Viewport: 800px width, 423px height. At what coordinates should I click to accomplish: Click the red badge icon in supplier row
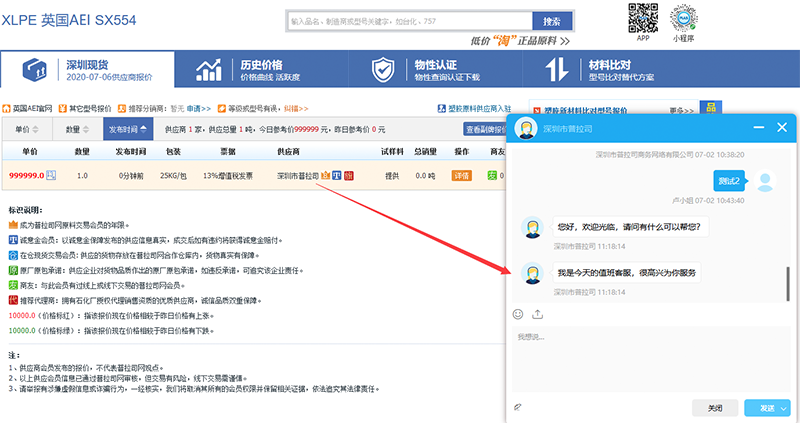[x=348, y=176]
